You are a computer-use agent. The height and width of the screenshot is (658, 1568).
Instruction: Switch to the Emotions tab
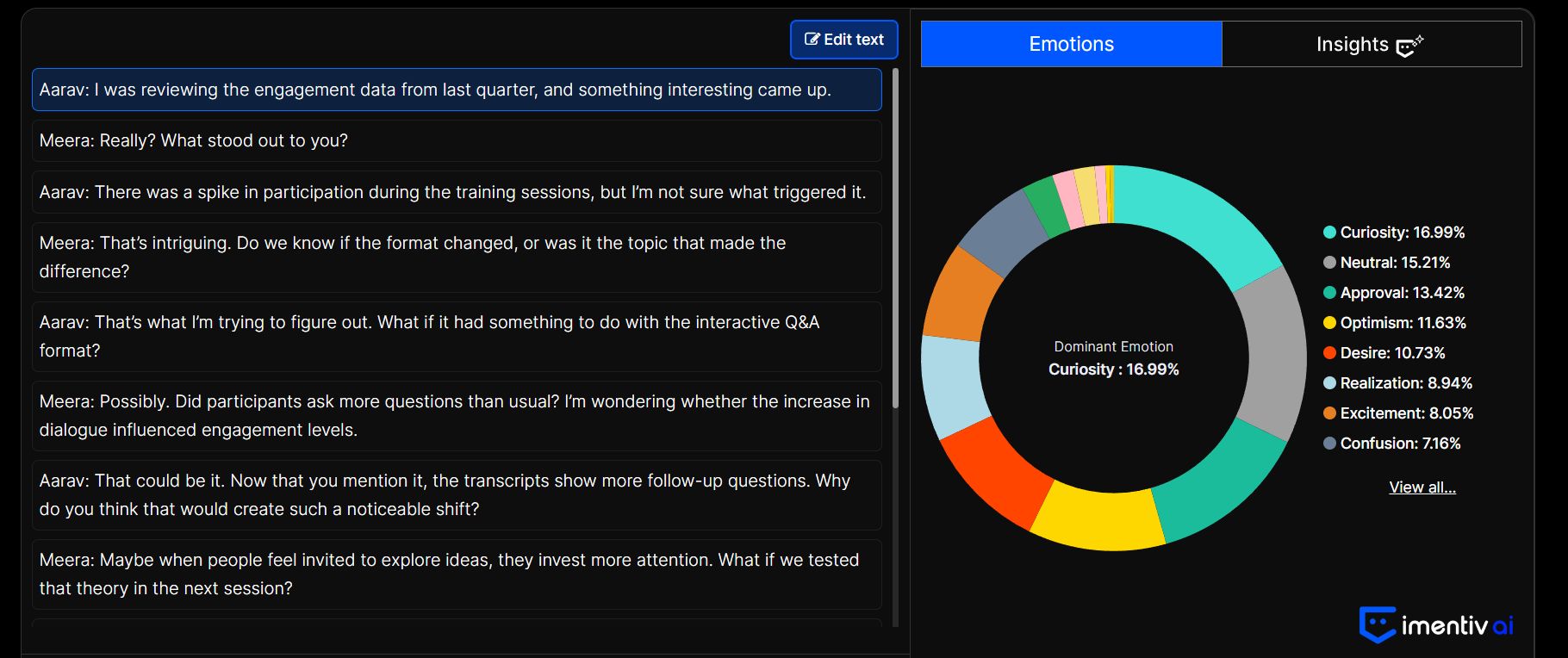[x=1071, y=44]
